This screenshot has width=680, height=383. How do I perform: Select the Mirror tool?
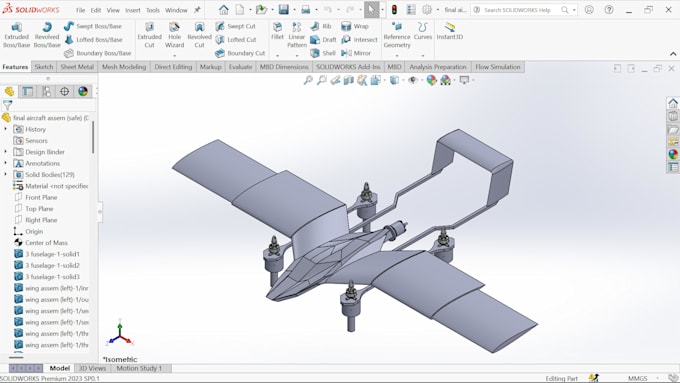coord(356,53)
